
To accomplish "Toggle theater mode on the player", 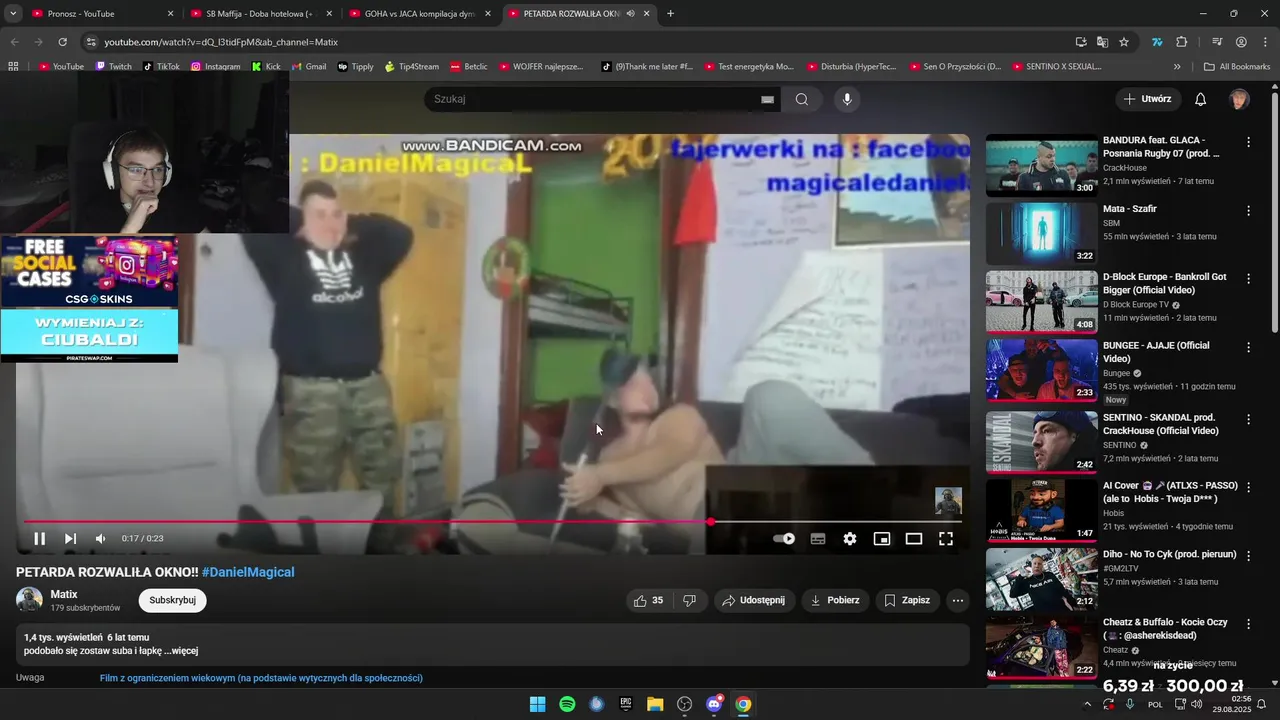I will pyautogui.click(x=914, y=538).
